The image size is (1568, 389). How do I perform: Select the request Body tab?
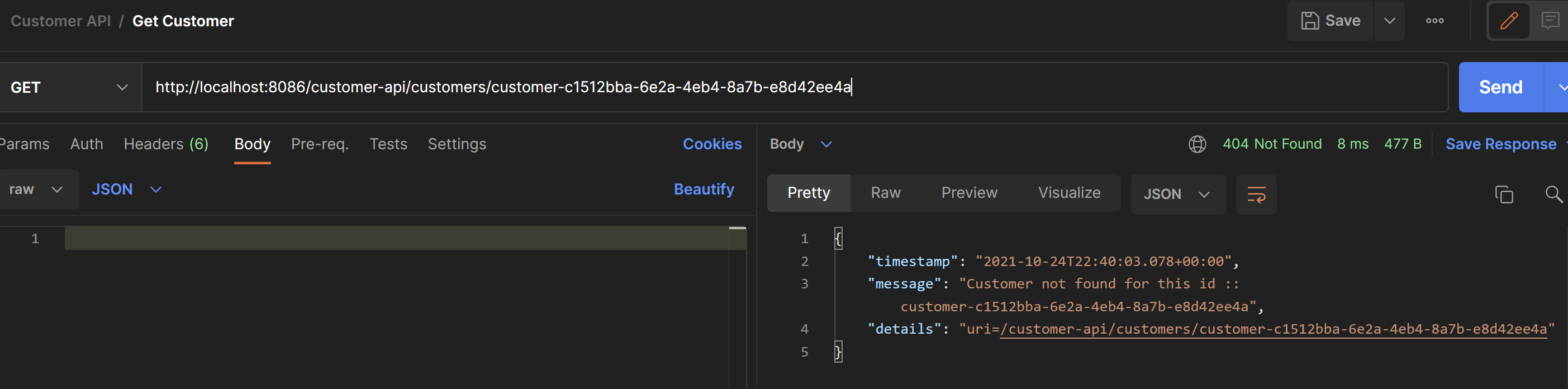click(252, 144)
